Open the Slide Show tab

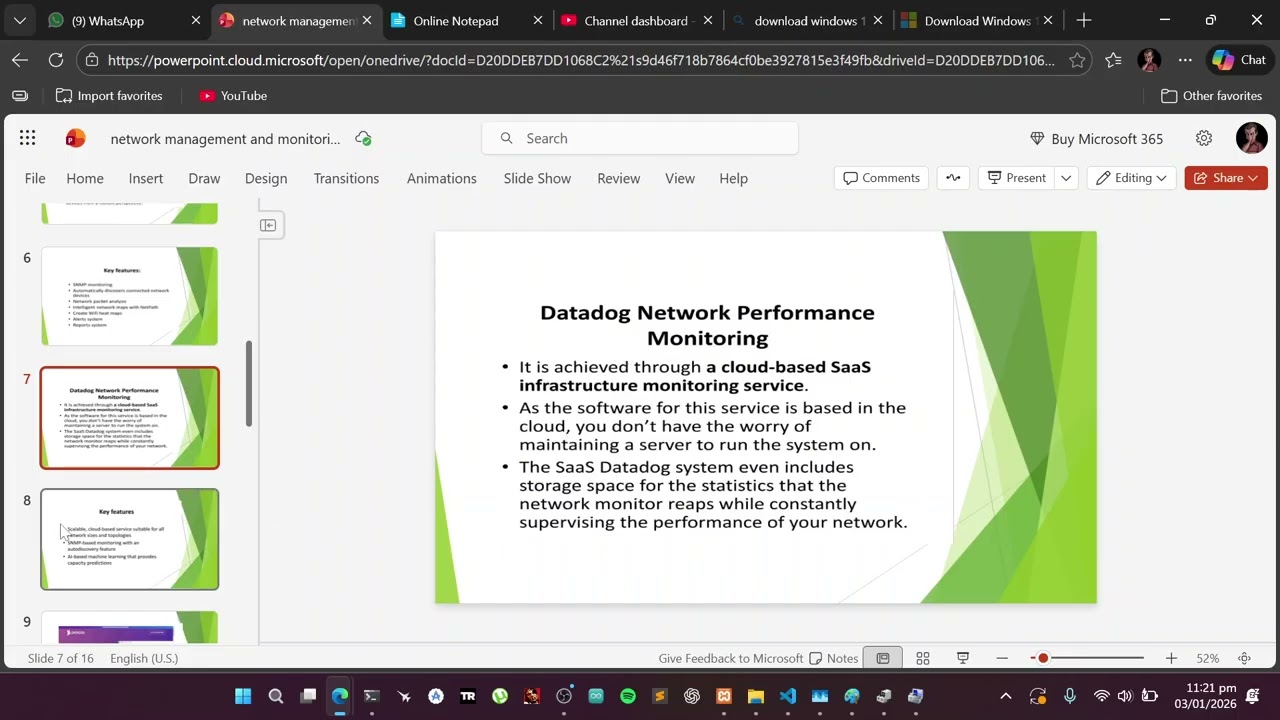537,178
